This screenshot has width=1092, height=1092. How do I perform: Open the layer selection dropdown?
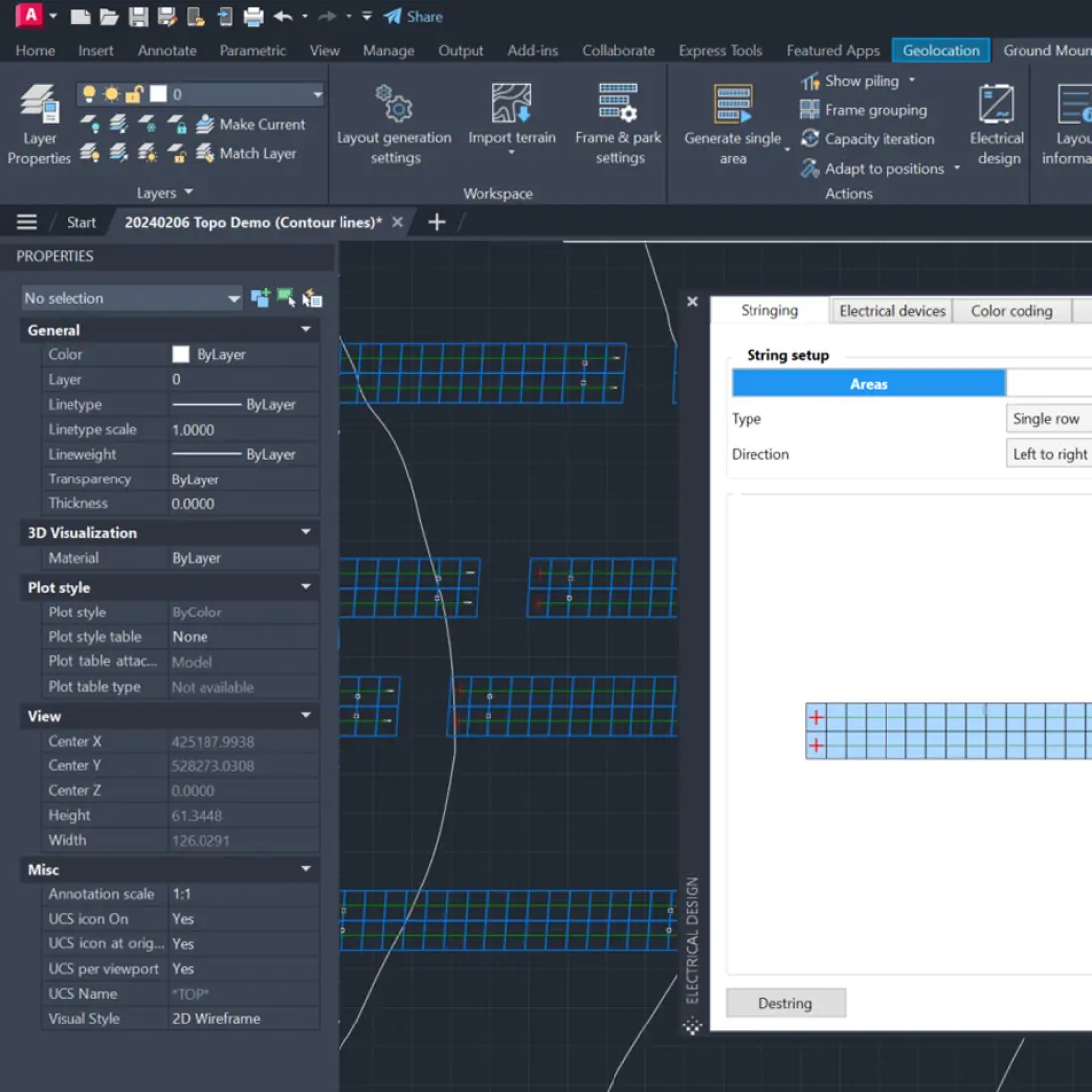318,94
